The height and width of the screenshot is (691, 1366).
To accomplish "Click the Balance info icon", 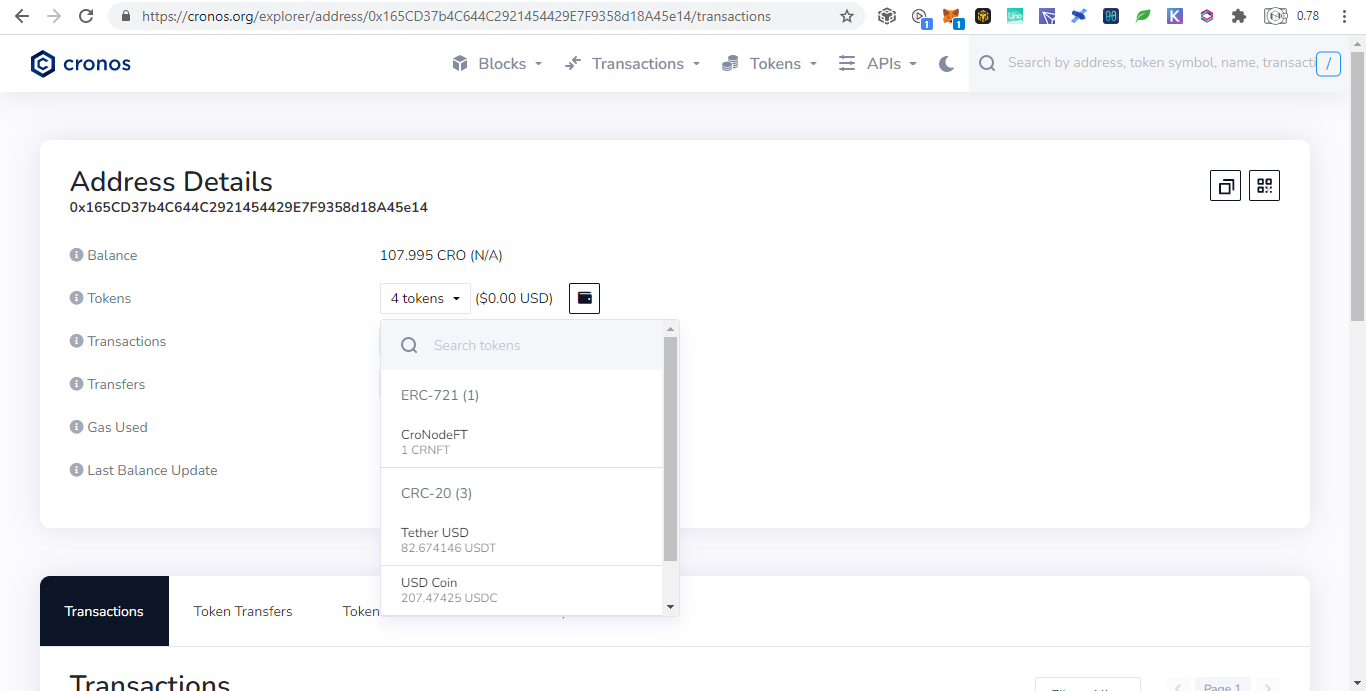I will 76,255.
